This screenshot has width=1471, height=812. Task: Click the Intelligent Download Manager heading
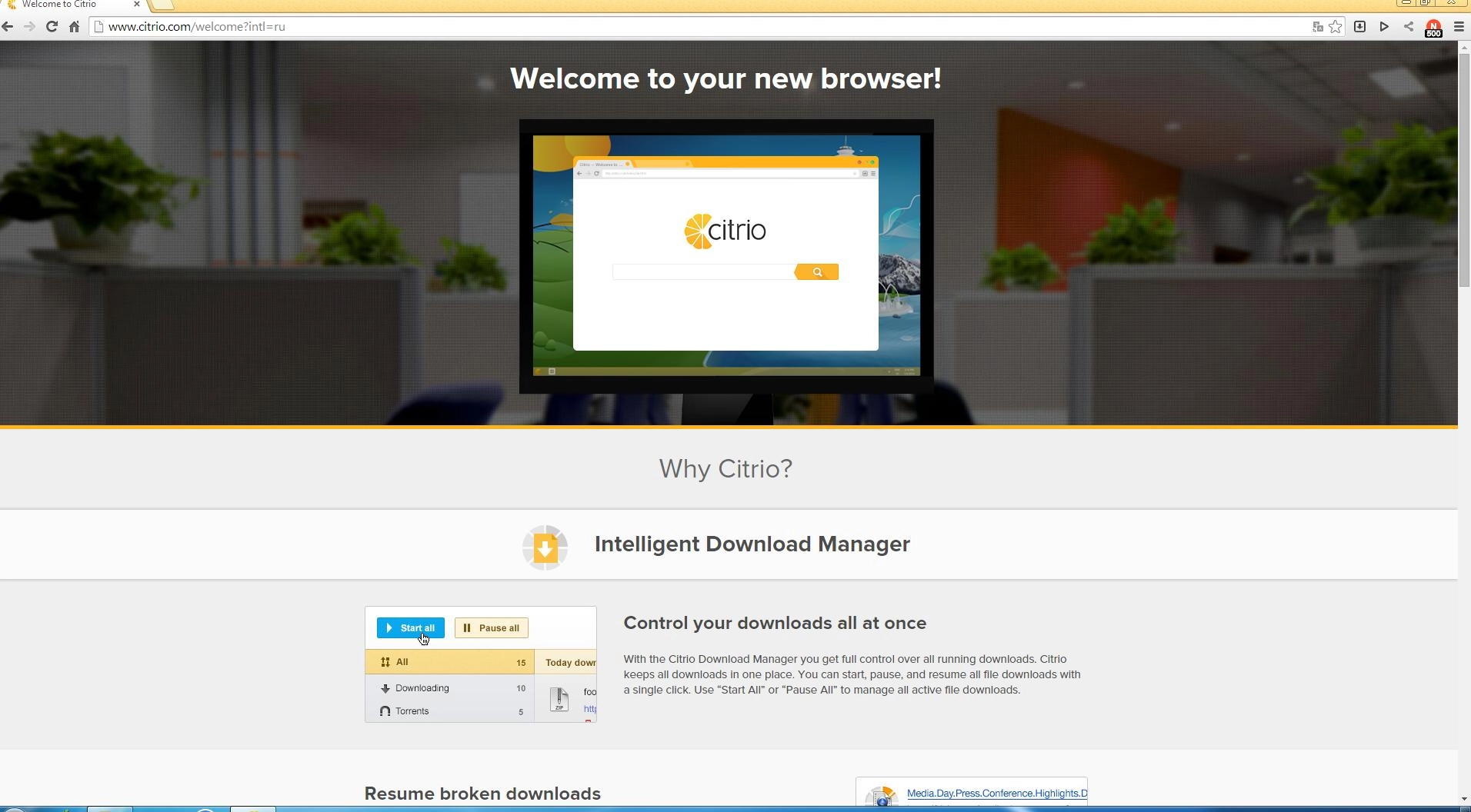pyautogui.click(x=752, y=544)
